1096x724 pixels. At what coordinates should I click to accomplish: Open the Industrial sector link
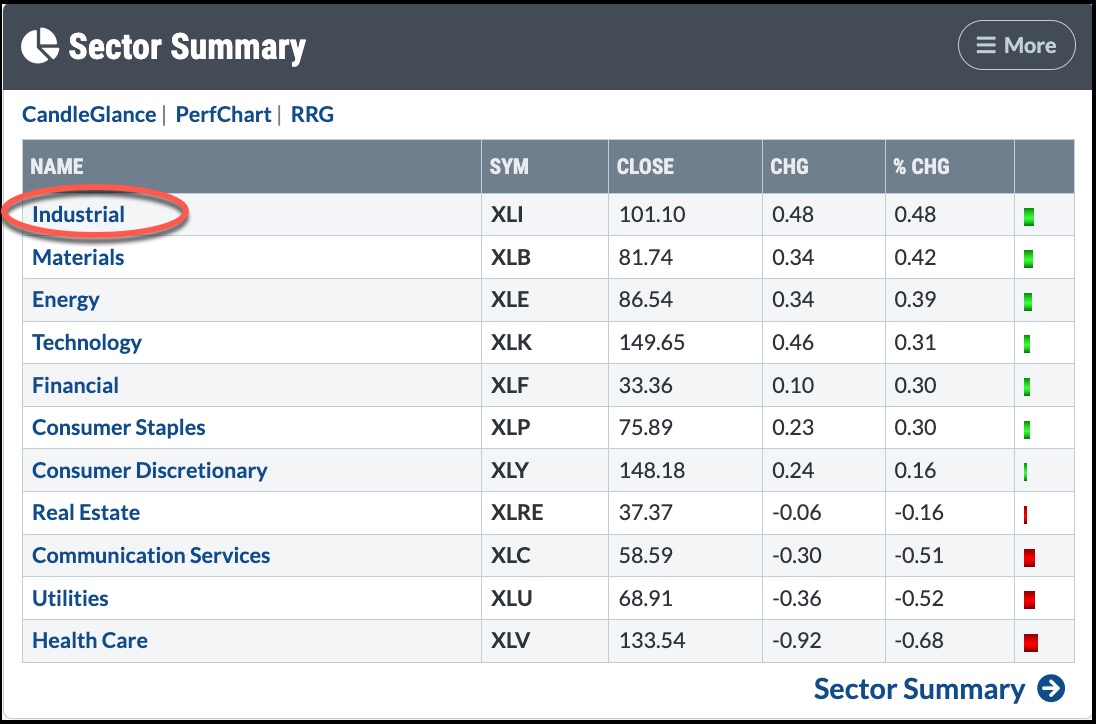(79, 215)
